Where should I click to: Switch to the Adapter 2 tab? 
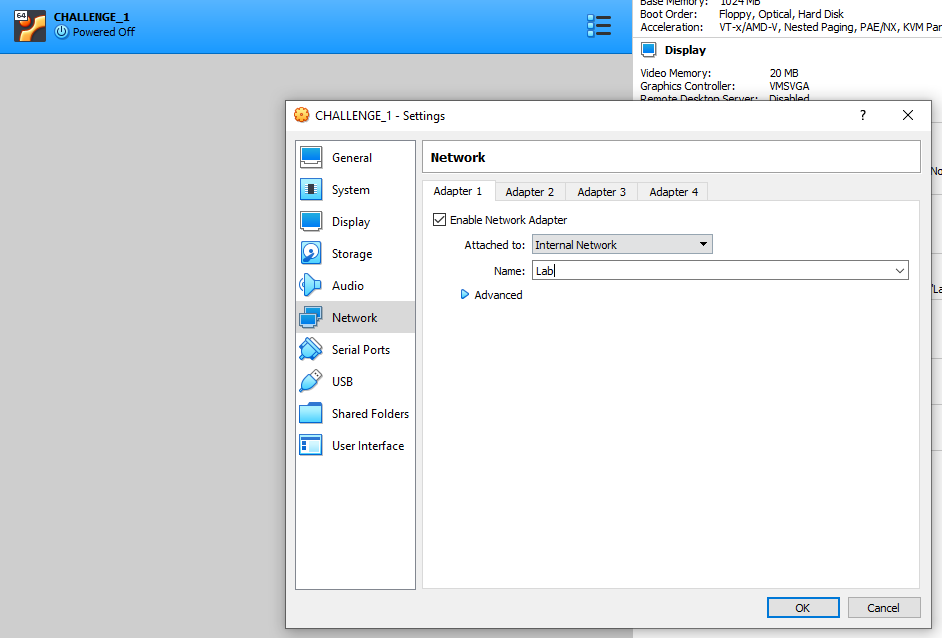pyautogui.click(x=529, y=192)
